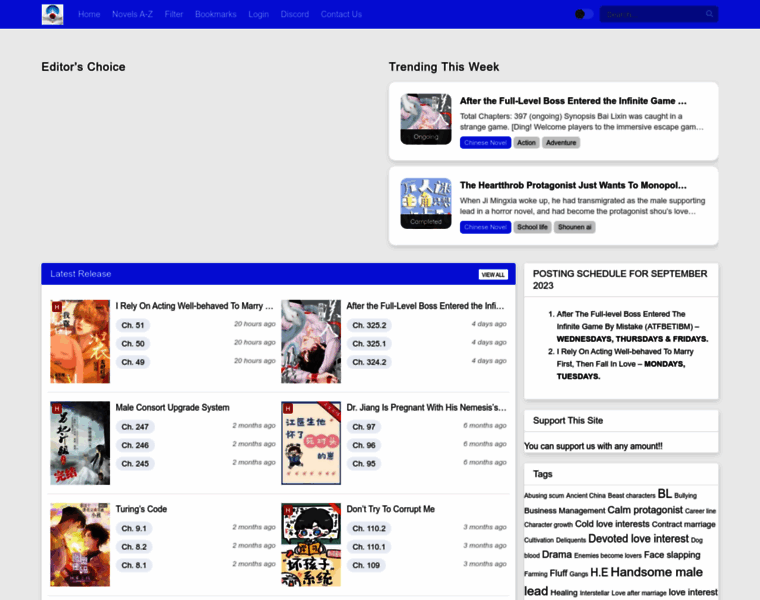The height and width of the screenshot is (600, 760).
Task: Click Chinese Novel tag on first trending card
Action: pyautogui.click(x=485, y=142)
